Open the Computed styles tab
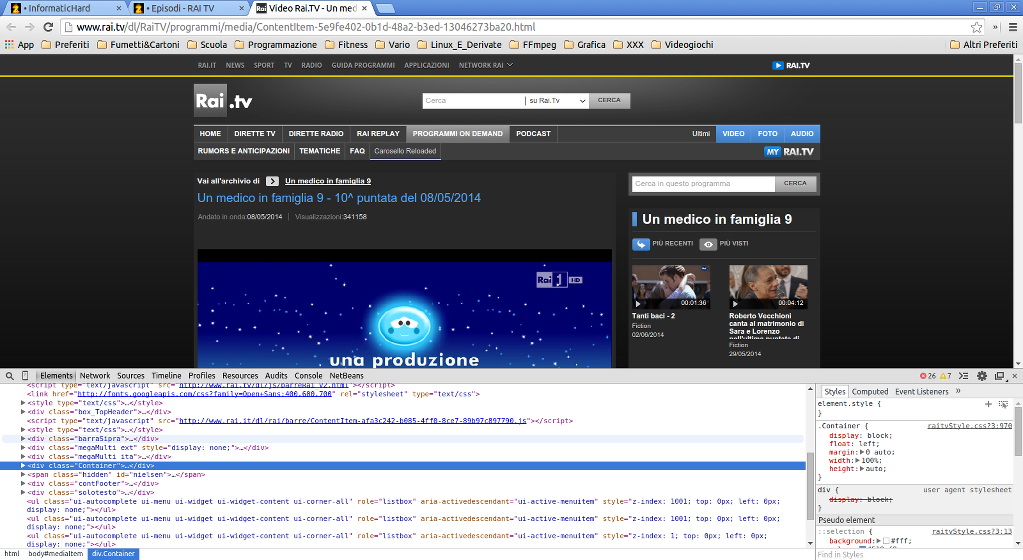The width and height of the screenshot is (1023, 560). click(870, 392)
